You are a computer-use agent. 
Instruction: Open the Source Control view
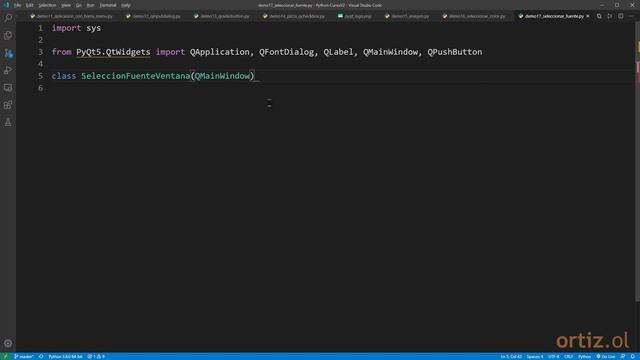(8, 53)
